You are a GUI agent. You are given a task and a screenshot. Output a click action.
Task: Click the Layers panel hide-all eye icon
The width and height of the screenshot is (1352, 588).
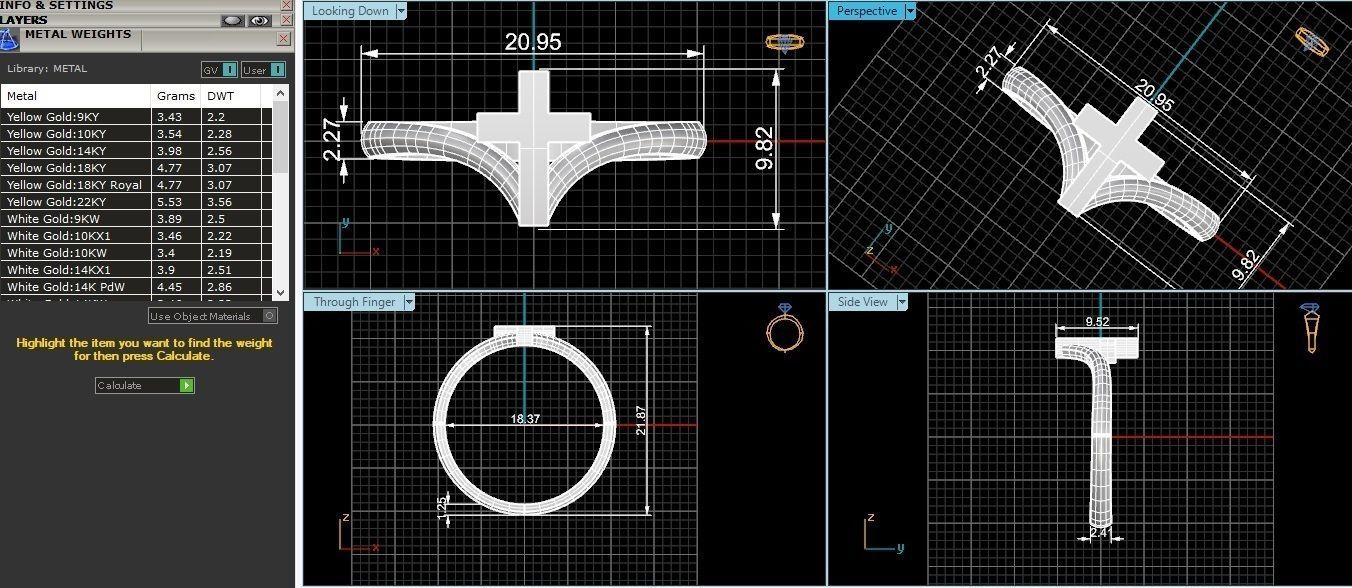click(233, 20)
